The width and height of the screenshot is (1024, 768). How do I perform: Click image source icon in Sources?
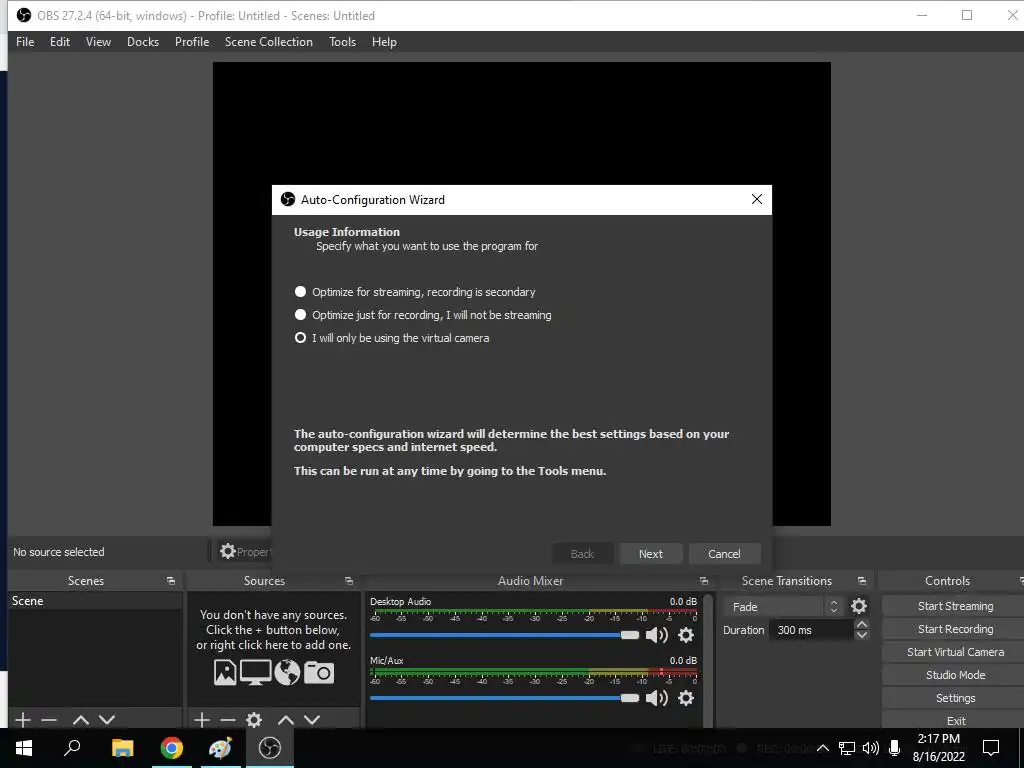pos(225,672)
